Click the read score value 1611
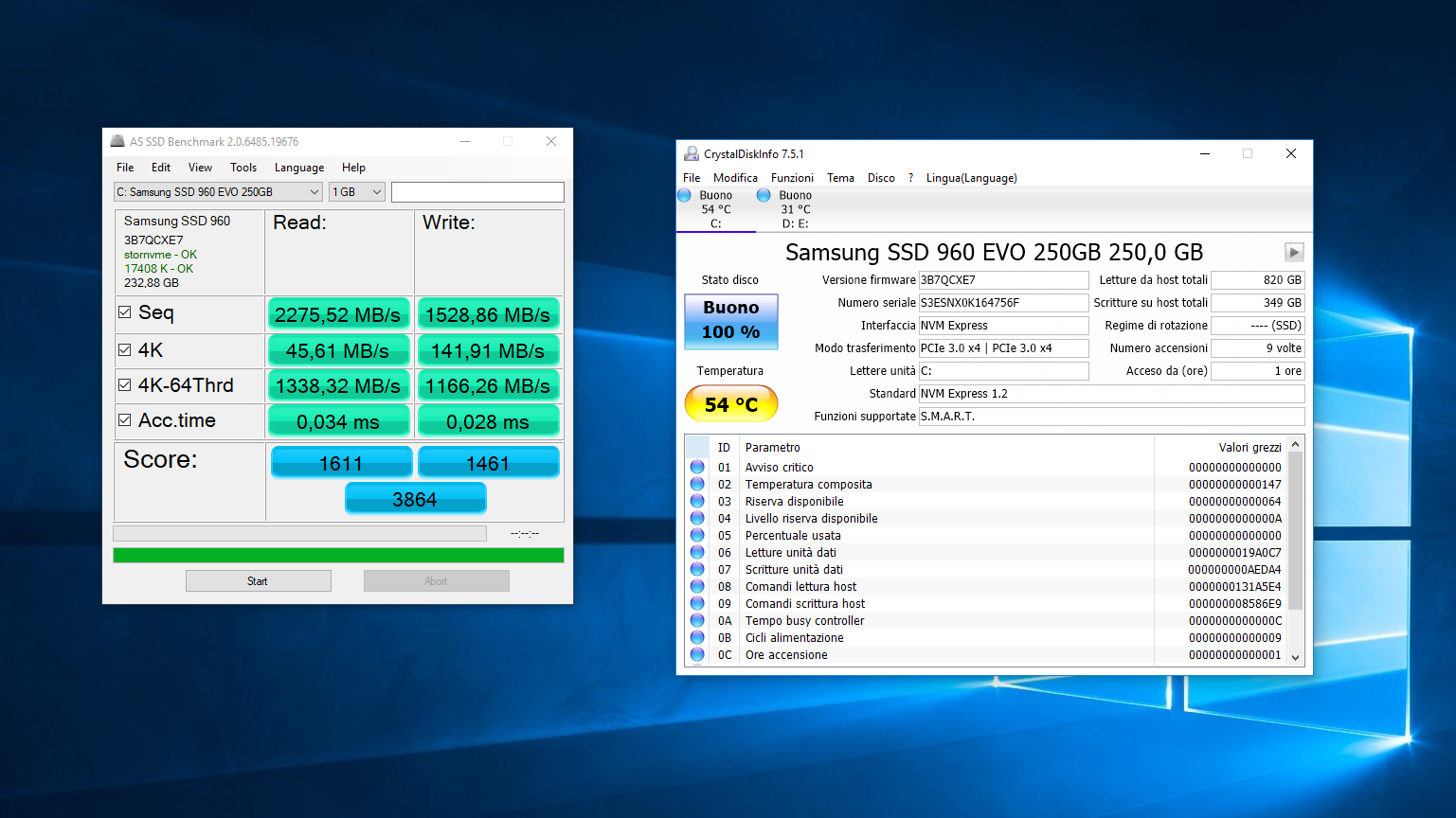The height and width of the screenshot is (818, 1456). click(341, 463)
